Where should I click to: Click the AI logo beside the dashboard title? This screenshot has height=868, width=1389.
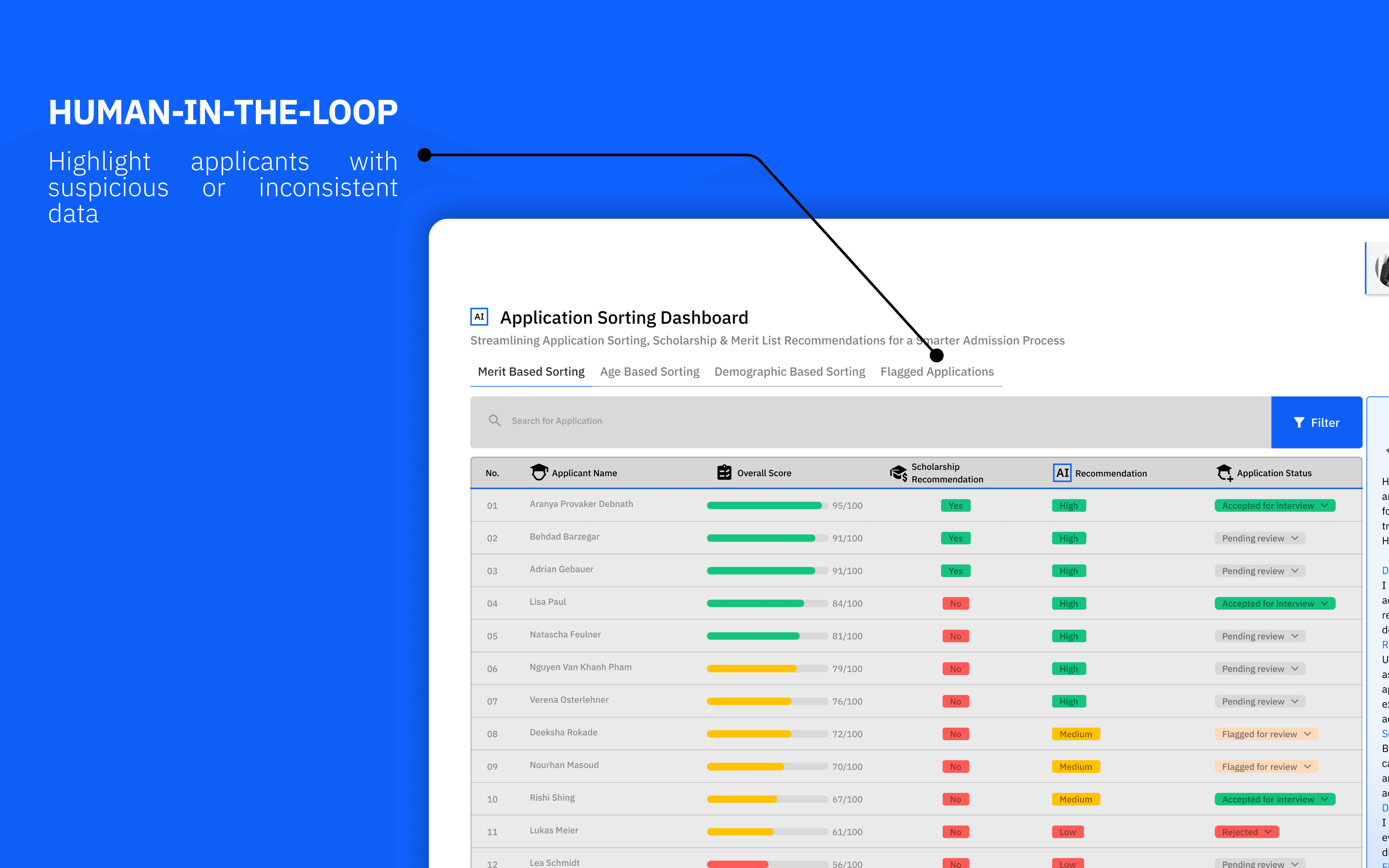pyautogui.click(x=479, y=316)
